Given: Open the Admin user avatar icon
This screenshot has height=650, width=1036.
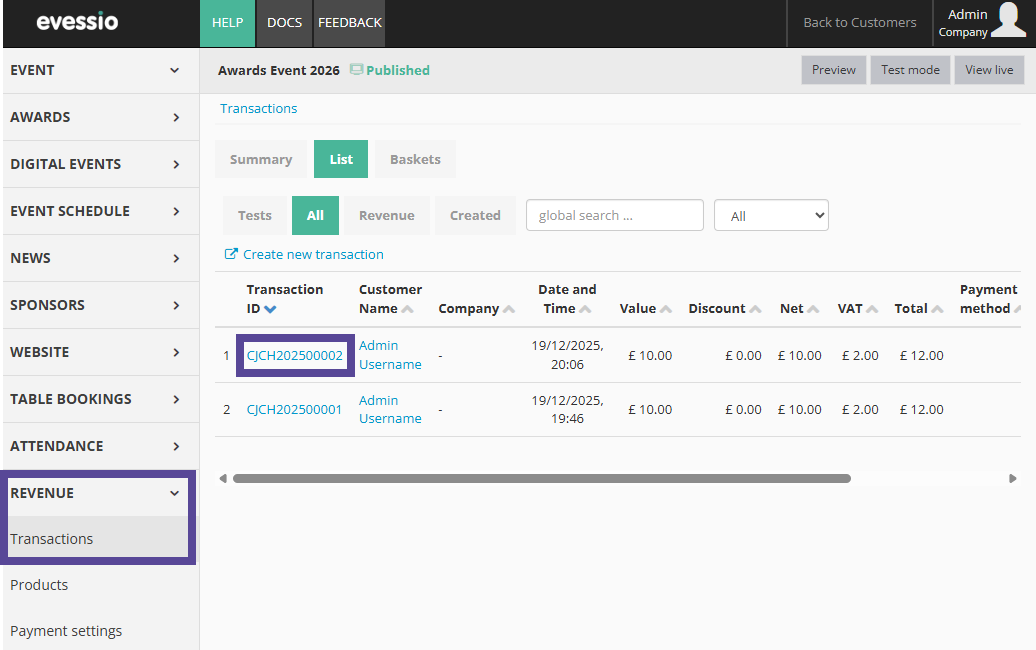Looking at the screenshot, I should tap(1008, 20).
